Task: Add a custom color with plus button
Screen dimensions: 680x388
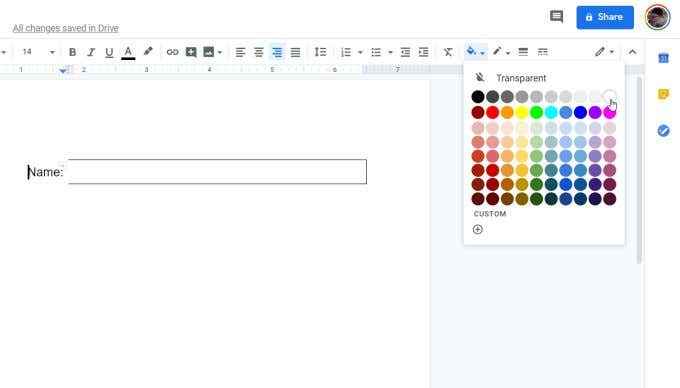Action: pos(477,229)
